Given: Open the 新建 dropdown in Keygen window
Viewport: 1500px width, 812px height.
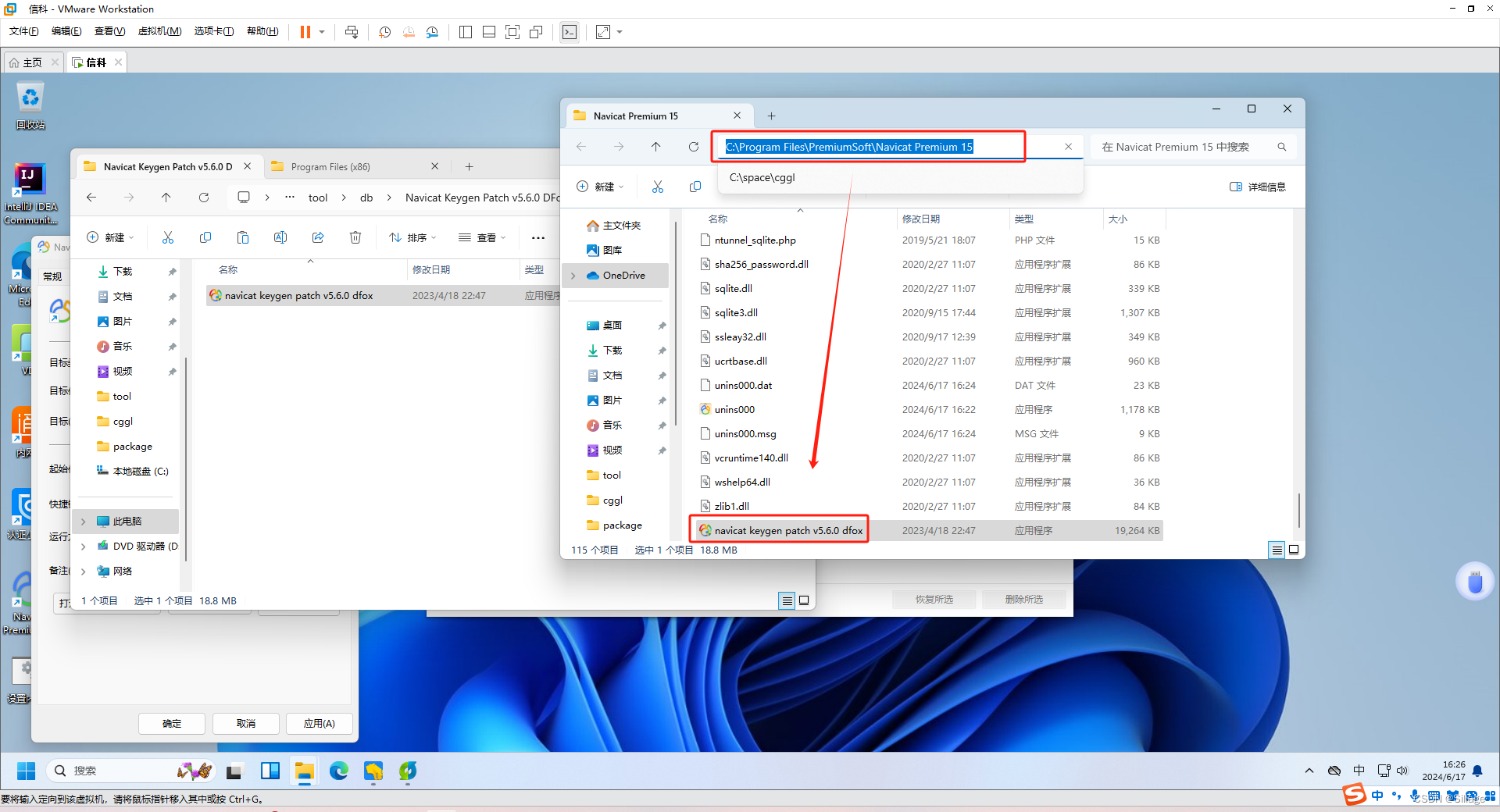Looking at the screenshot, I should [110, 237].
